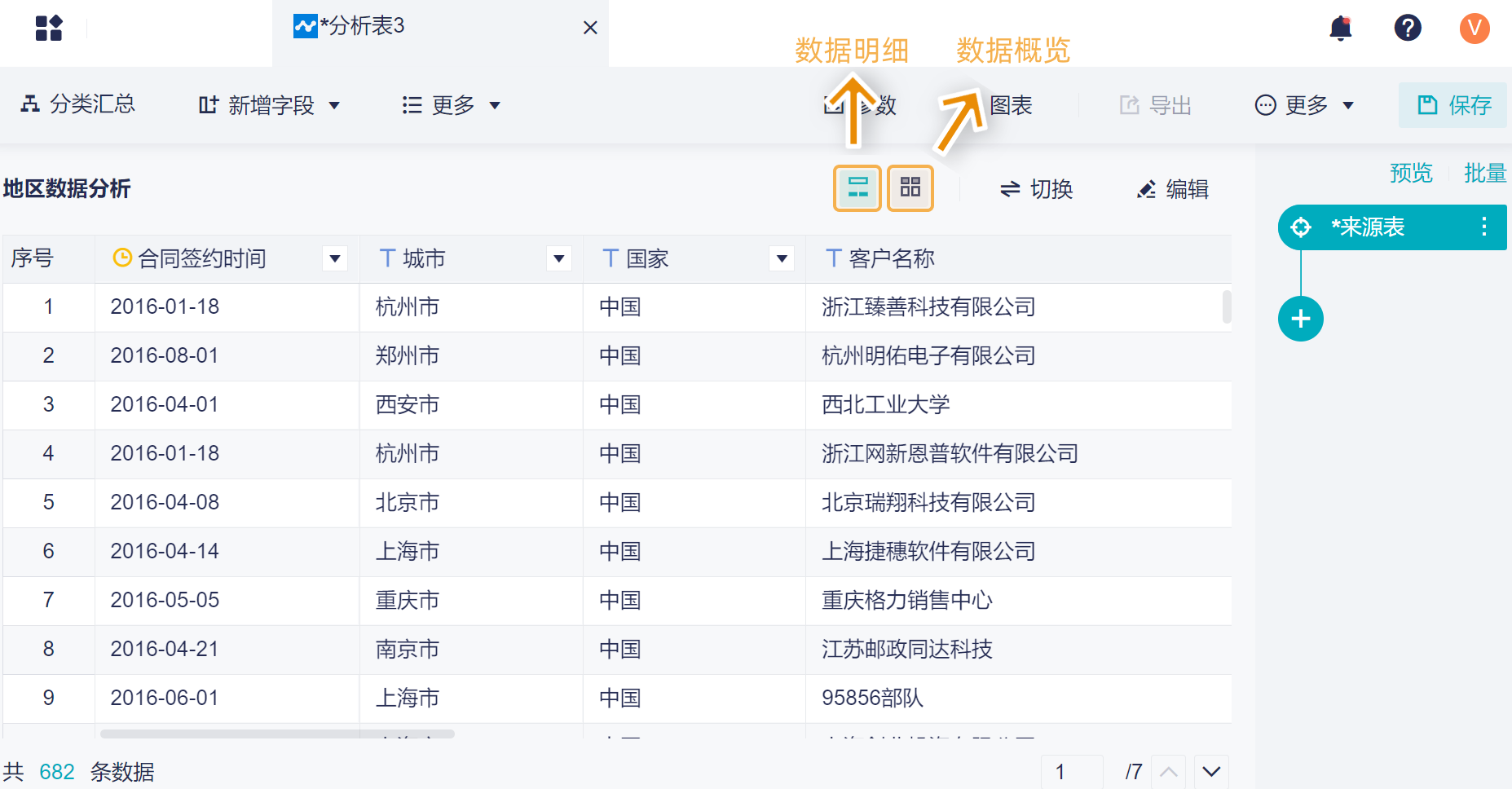Open the 更多 menu beside 导出
1512x789 pixels.
1305,105
